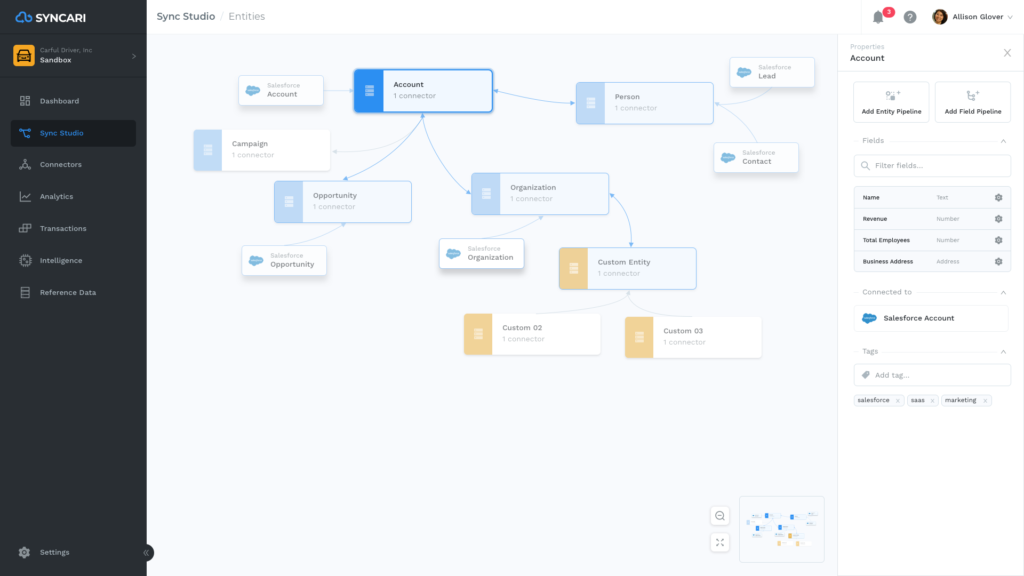Screen dimensions: 1024x576
Task: Collapse the Connected to section
Action: 1003,293
